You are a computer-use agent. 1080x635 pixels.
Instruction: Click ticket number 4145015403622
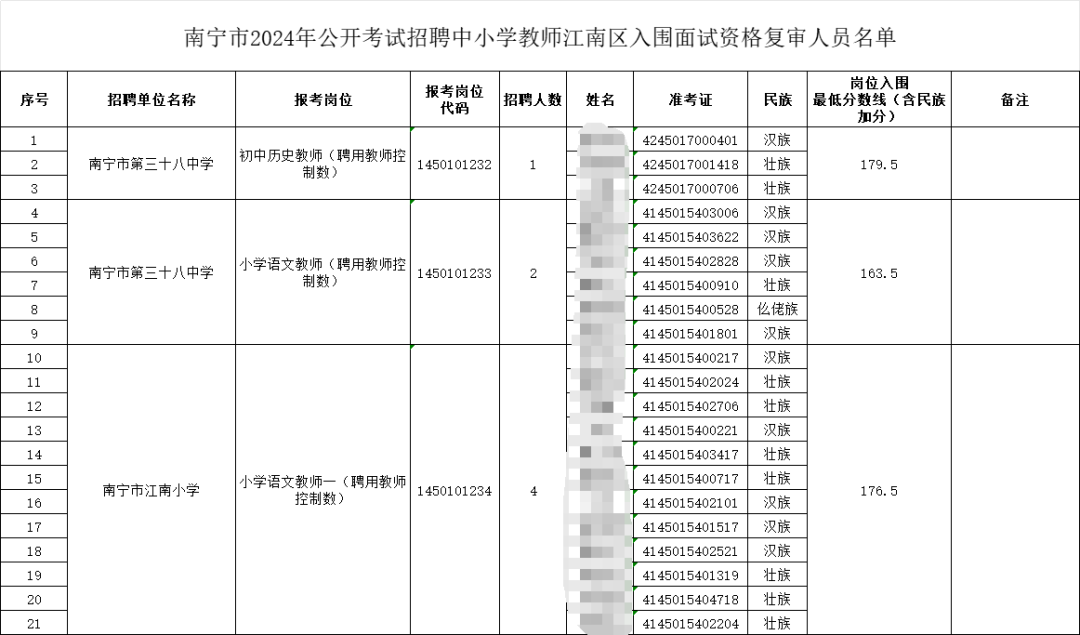pyautogui.click(x=691, y=236)
